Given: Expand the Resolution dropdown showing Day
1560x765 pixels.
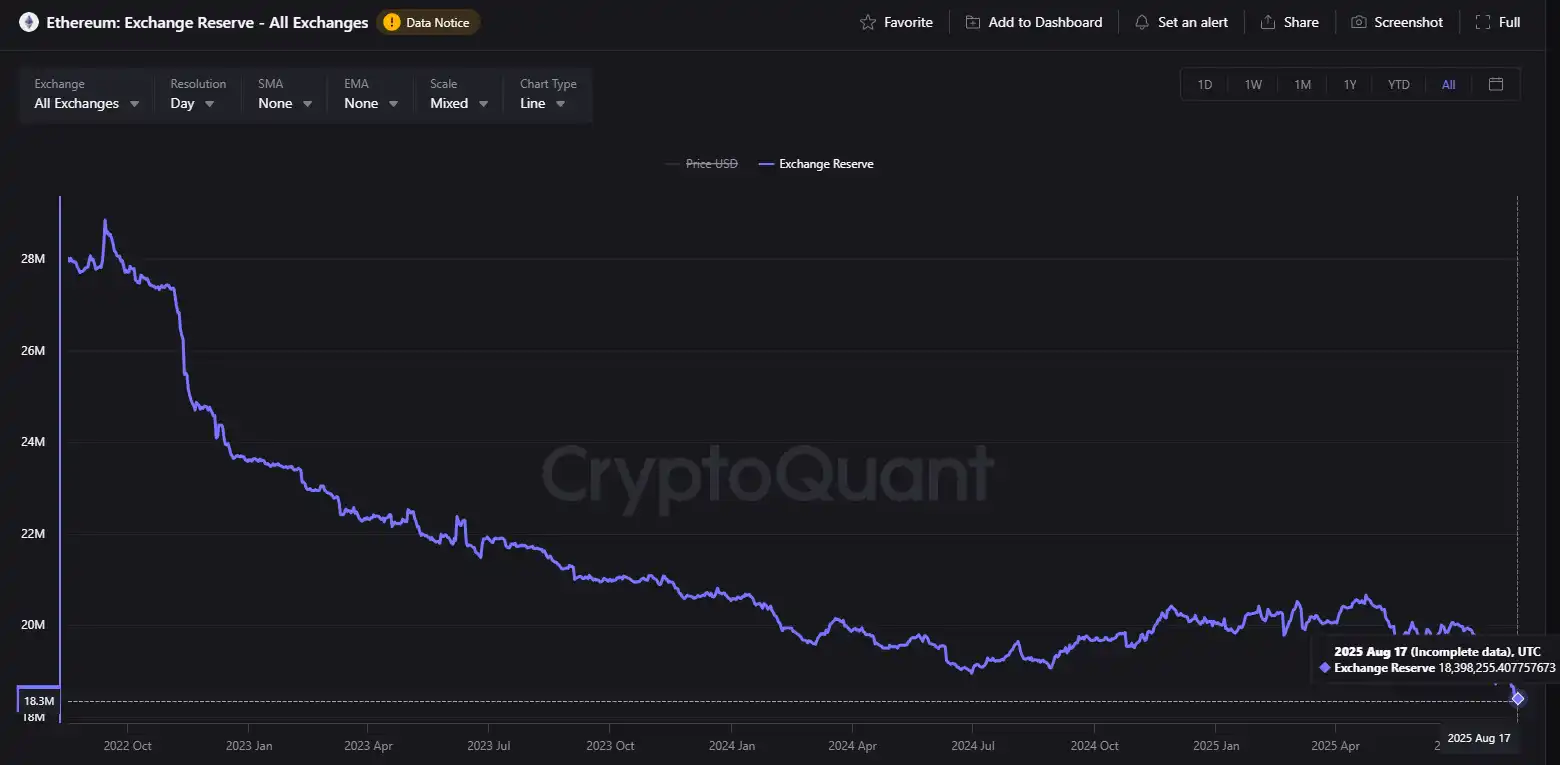Looking at the screenshot, I should click(x=193, y=103).
